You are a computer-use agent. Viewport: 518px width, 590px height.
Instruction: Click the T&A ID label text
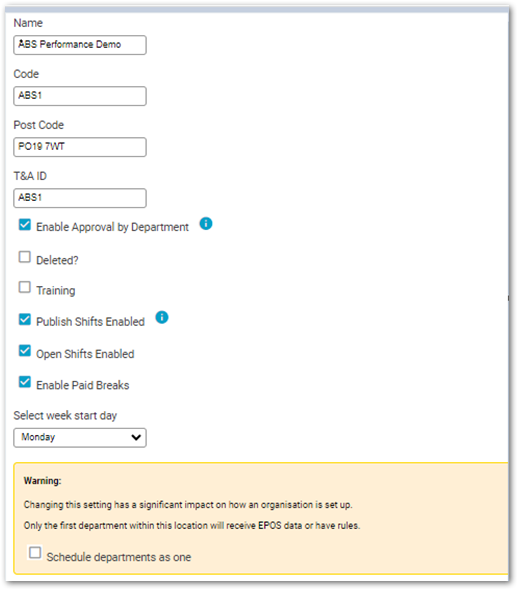point(30,176)
